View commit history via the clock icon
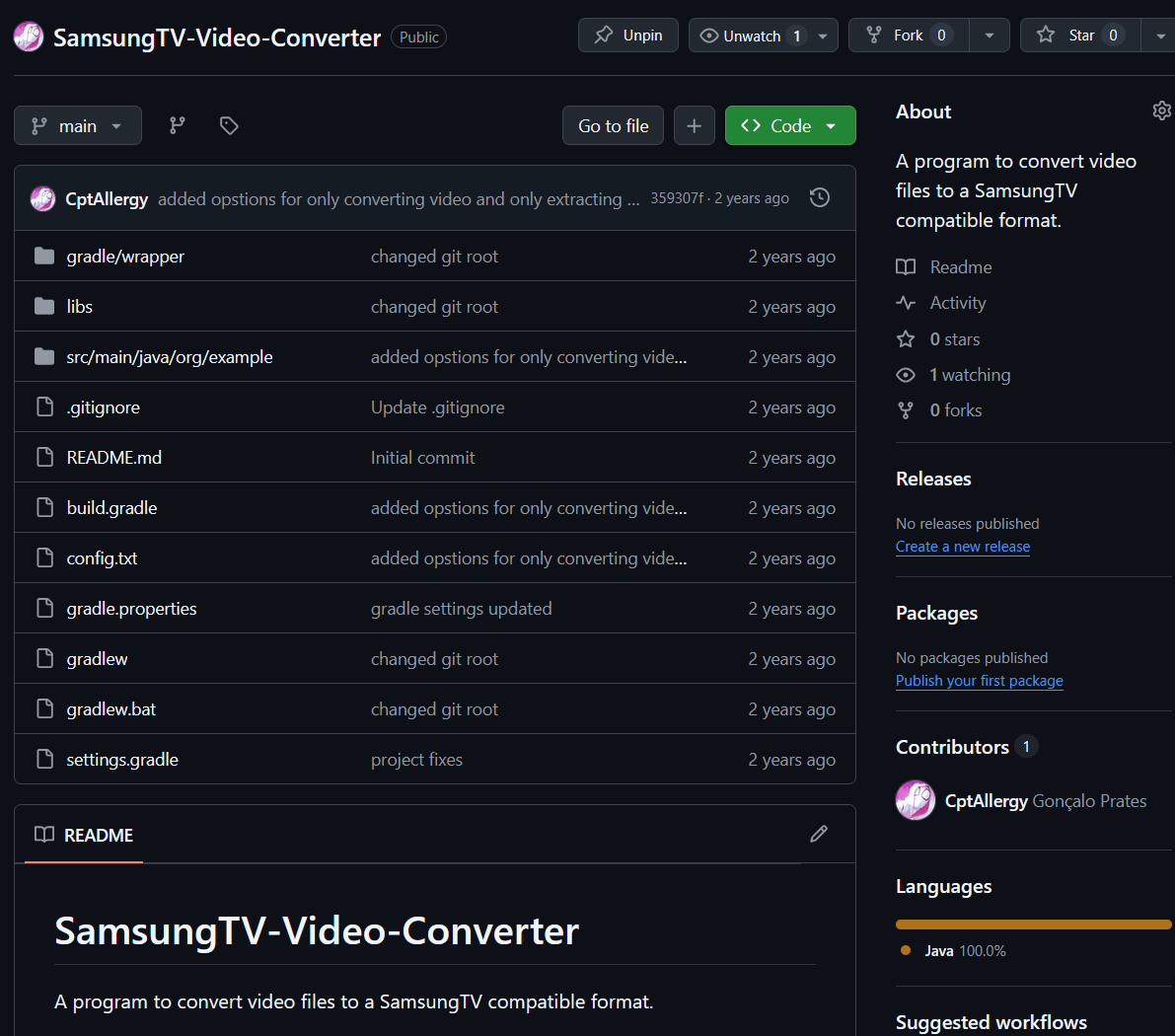1175x1036 pixels. point(820,198)
